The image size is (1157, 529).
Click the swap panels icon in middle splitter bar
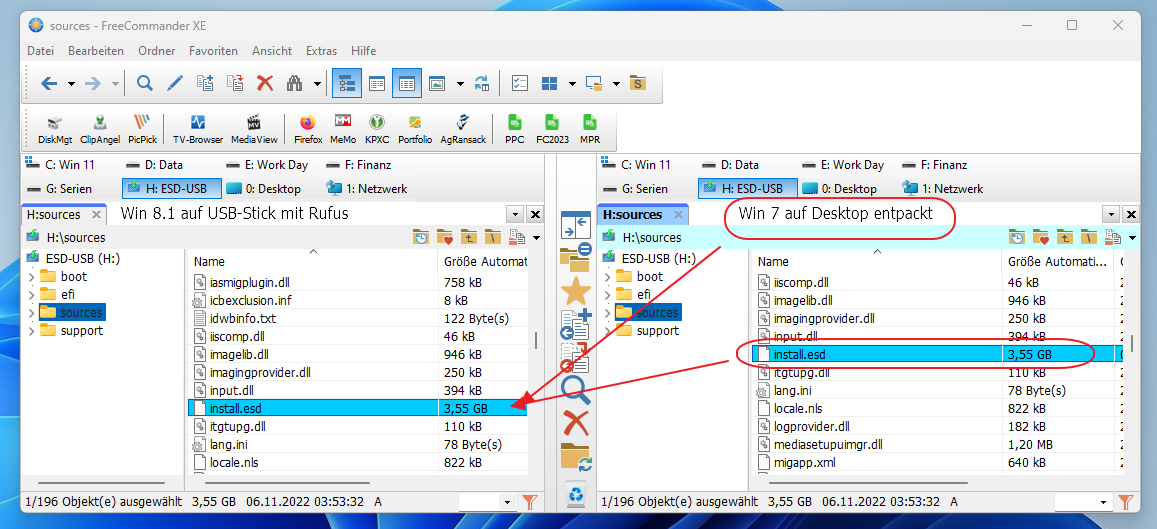tap(576, 225)
